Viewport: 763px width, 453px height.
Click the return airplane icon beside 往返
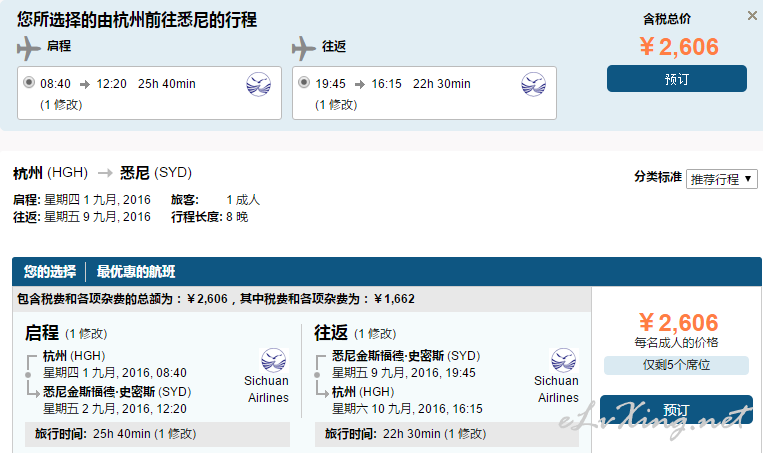coord(304,48)
